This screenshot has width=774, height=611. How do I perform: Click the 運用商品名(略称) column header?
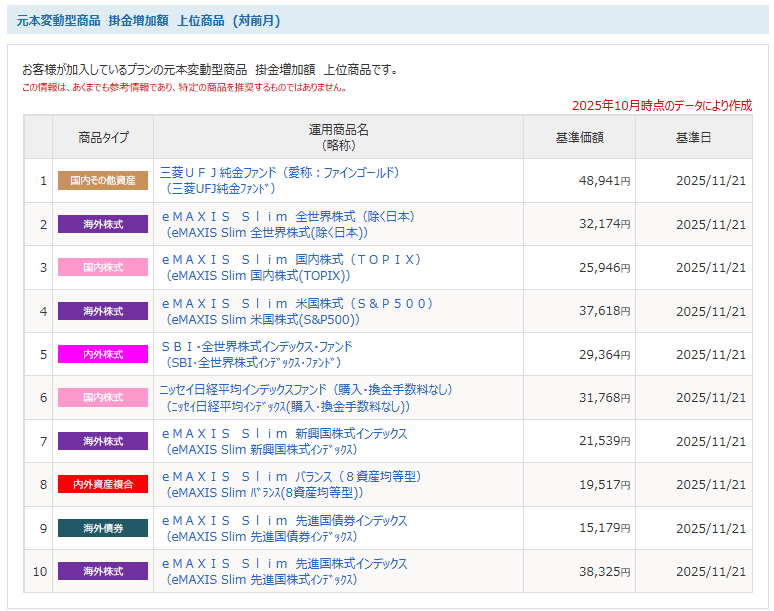(x=339, y=137)
